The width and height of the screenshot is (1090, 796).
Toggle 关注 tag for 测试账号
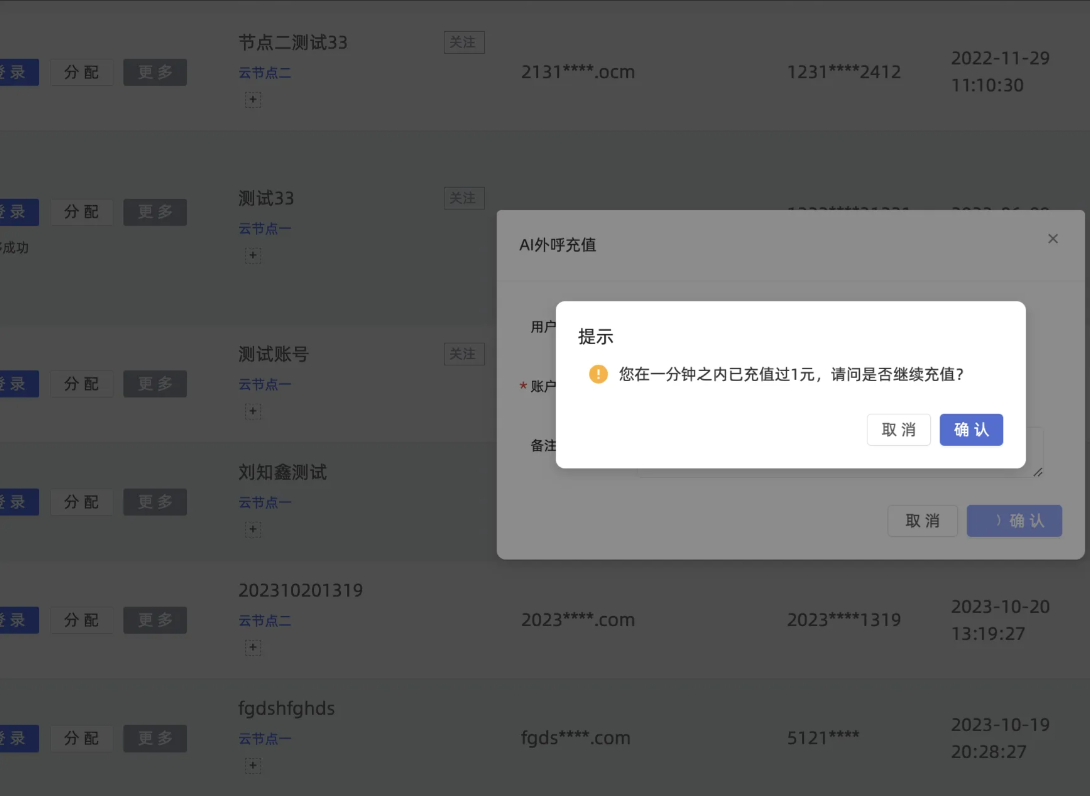(x=464, y=354)
